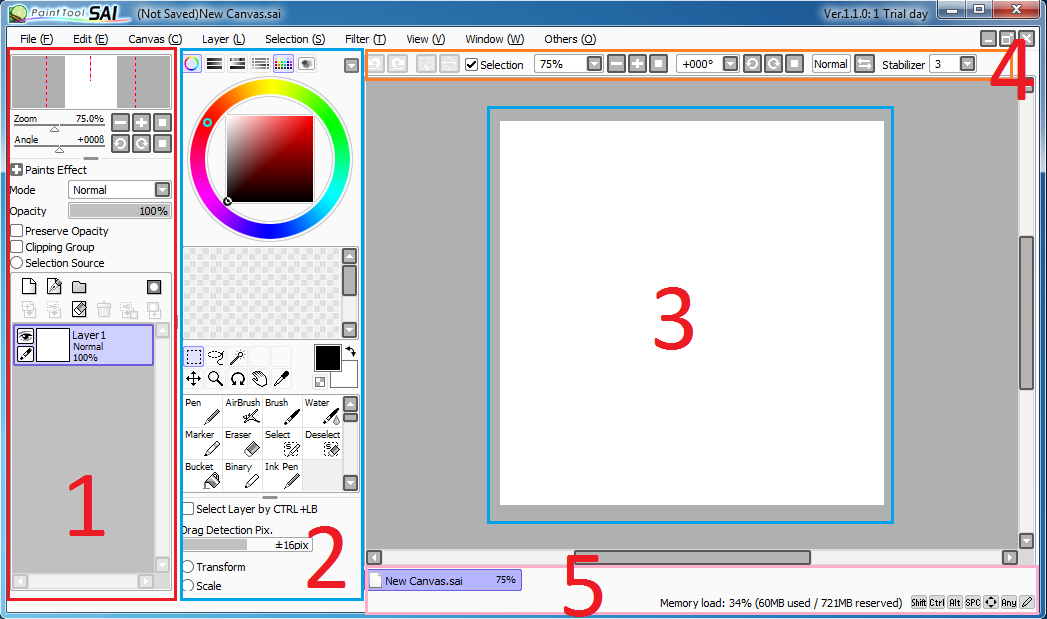The image size is (1047, 619).
Task: Select the Lasso tool
Action: [x=215, y=357]
